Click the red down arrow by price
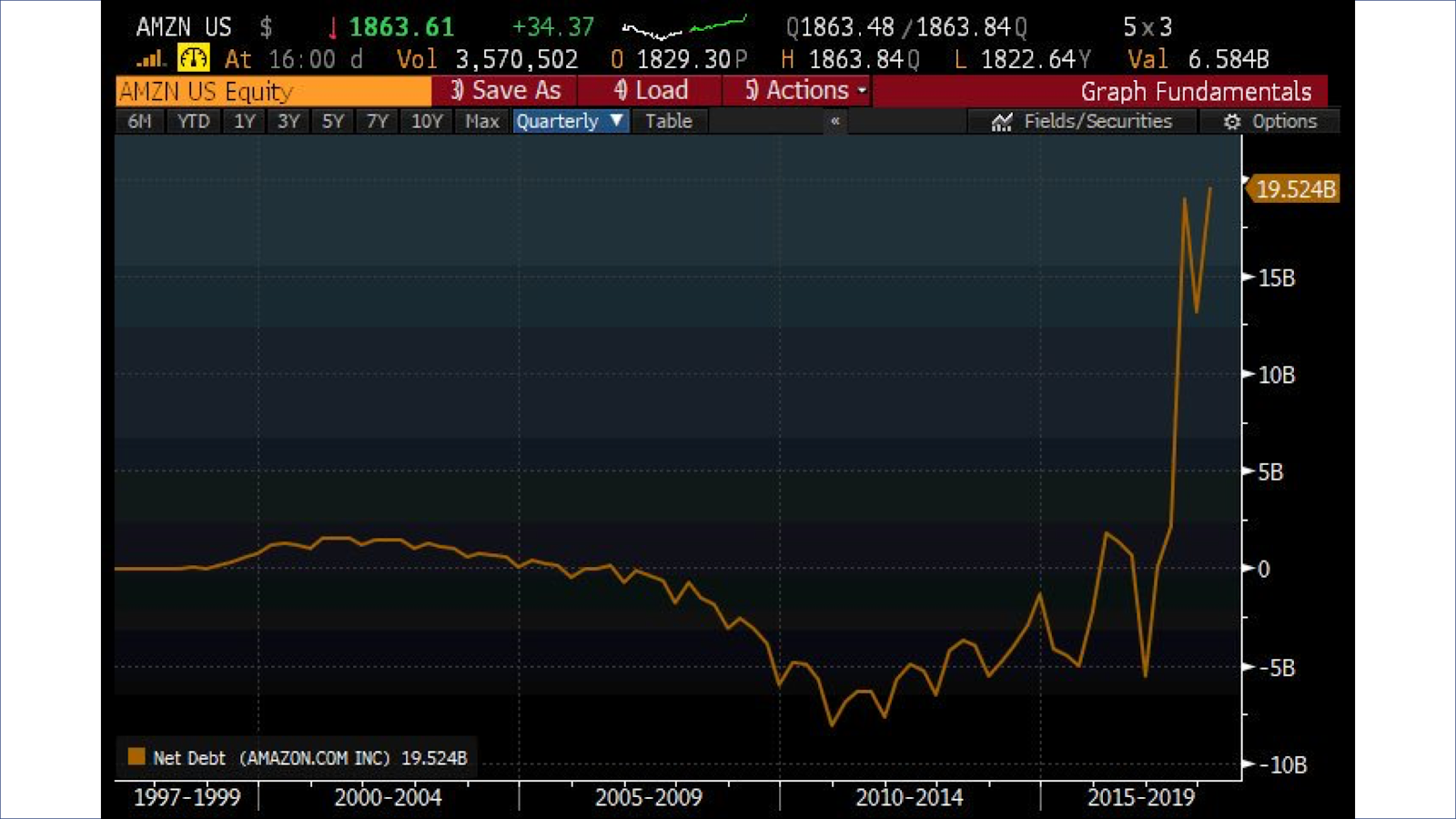Viewport: 1456px width, 819px height. click(x=333, y=28)
